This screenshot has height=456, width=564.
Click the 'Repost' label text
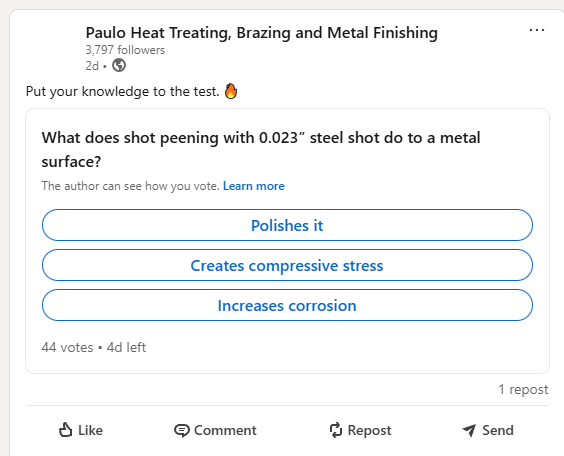pos(369,431)
